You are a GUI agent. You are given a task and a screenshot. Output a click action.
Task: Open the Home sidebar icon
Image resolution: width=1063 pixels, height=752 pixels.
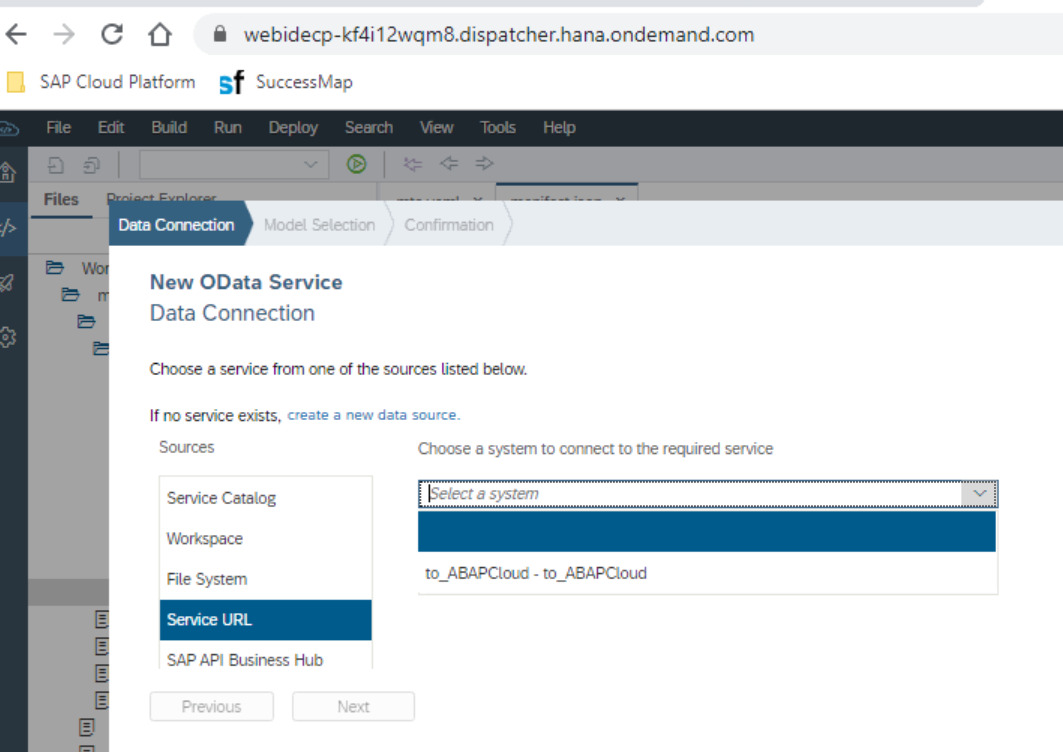click(8, 172)
